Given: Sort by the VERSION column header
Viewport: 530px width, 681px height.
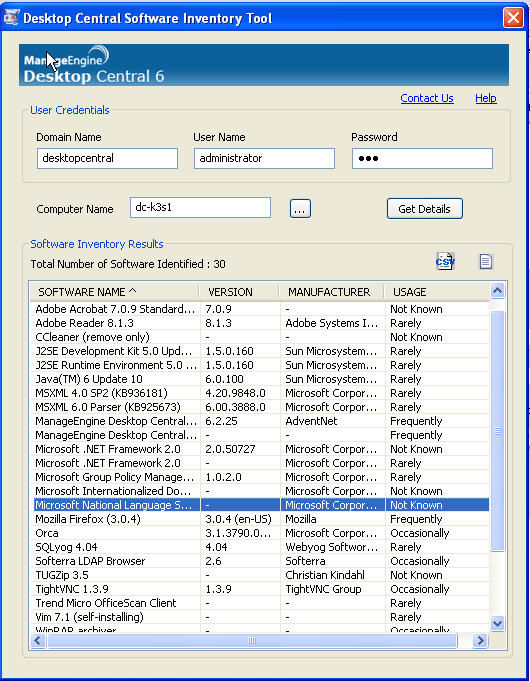Looking at the screenshot, I should tap(239, 292).
